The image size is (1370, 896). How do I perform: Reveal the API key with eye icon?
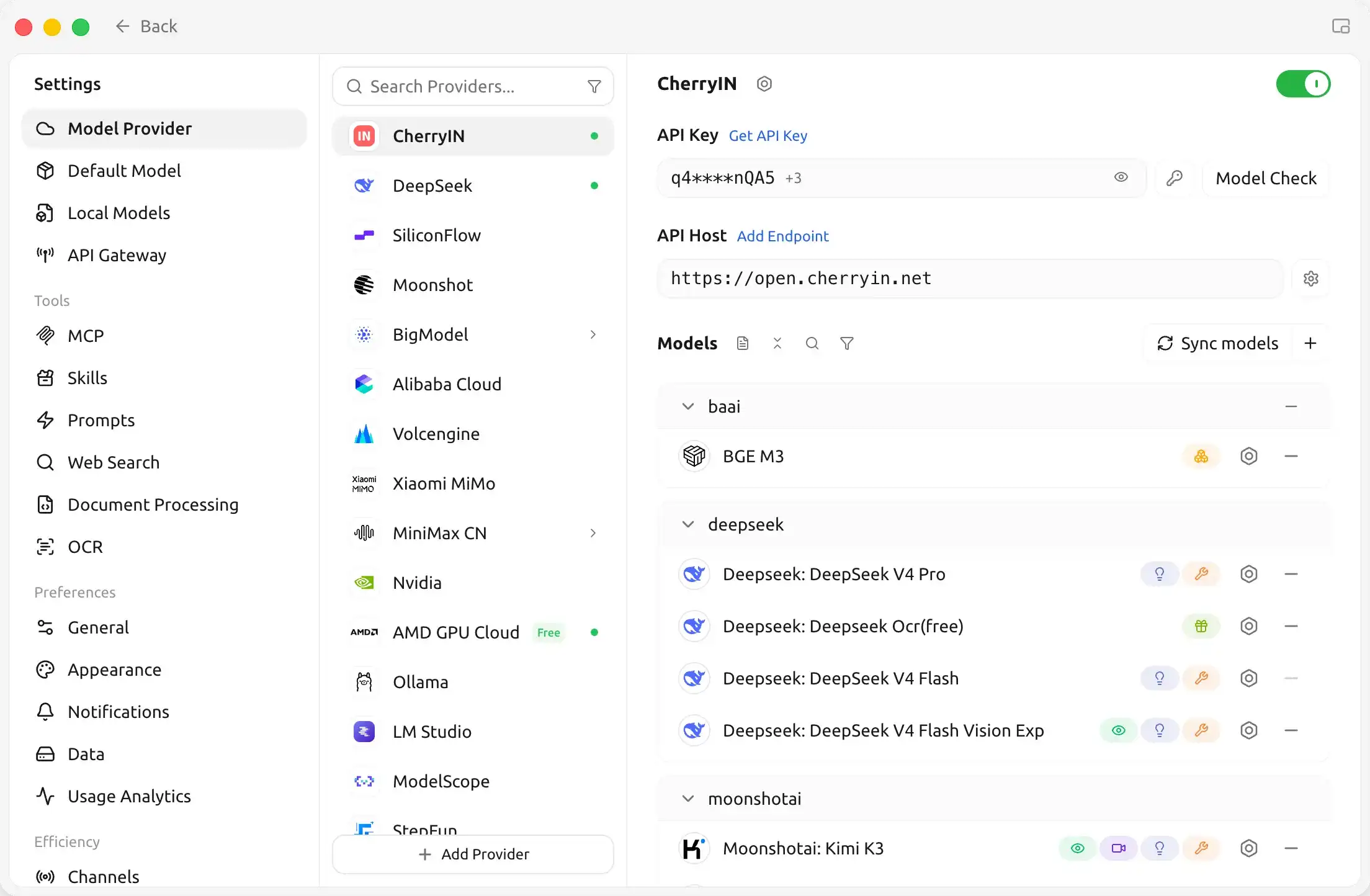pyautogui.click(x=1121, y=177)
